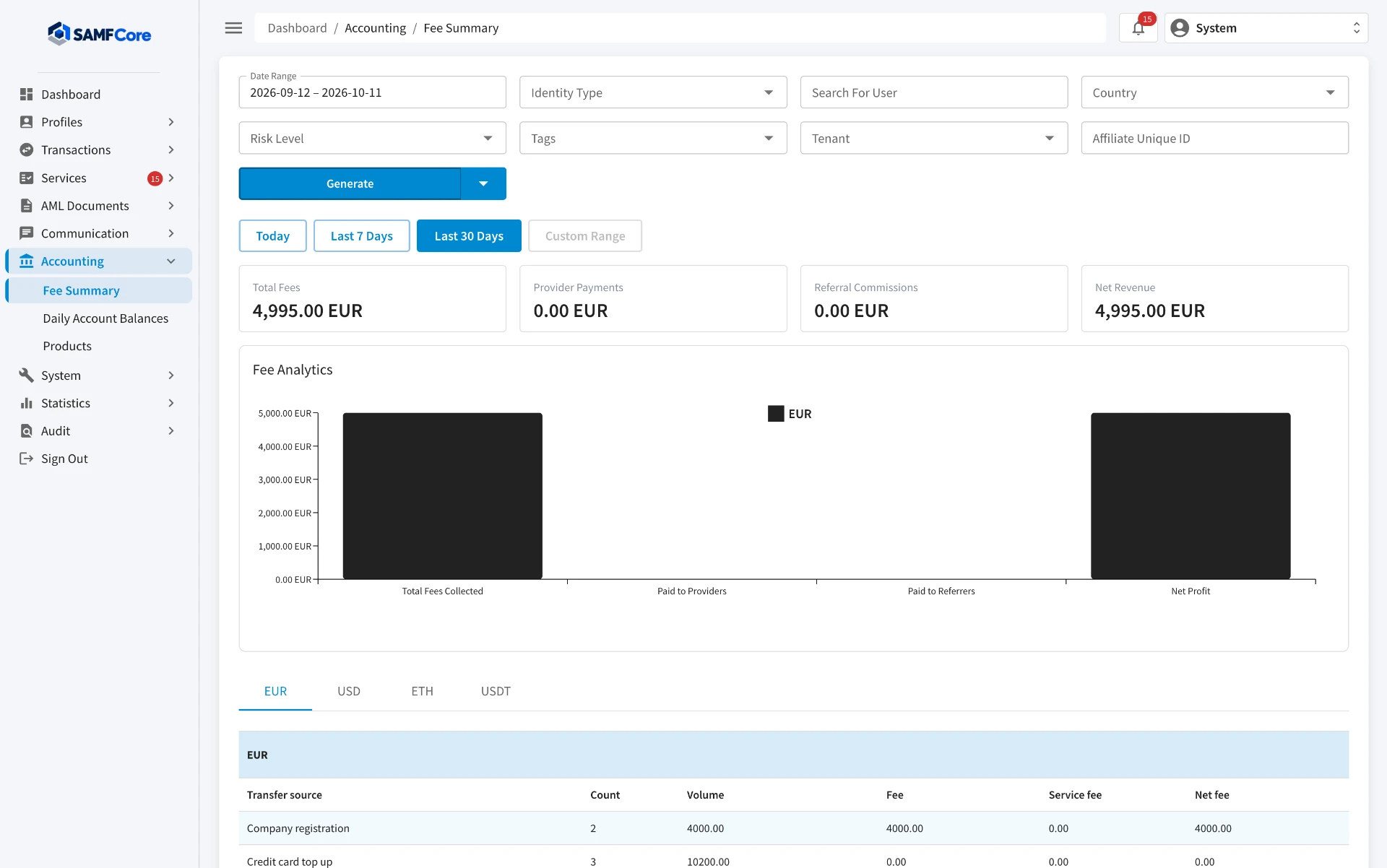The width and height of the screenshot is (1387, 868).
Task: Open the Country dropdown
Action: pyautogui.click(x=1214, y=92)
